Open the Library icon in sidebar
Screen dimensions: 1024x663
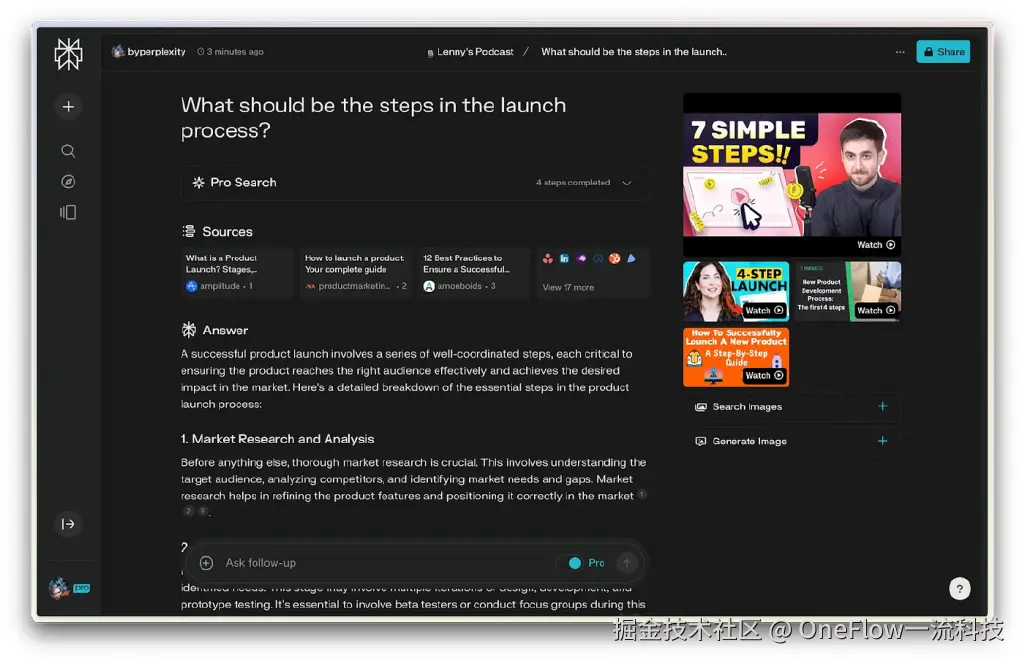[68, 212]
